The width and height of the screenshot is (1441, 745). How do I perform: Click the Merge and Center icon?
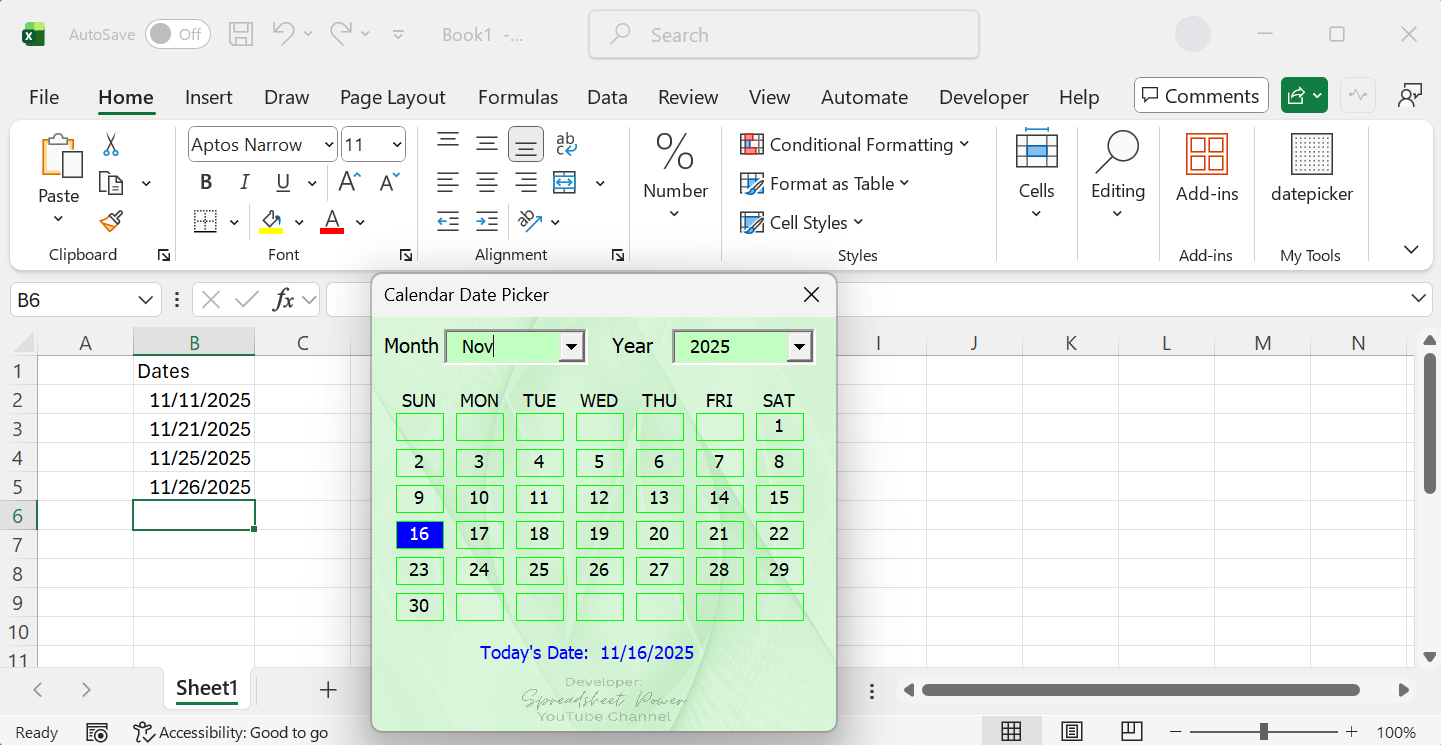(565, 183)
